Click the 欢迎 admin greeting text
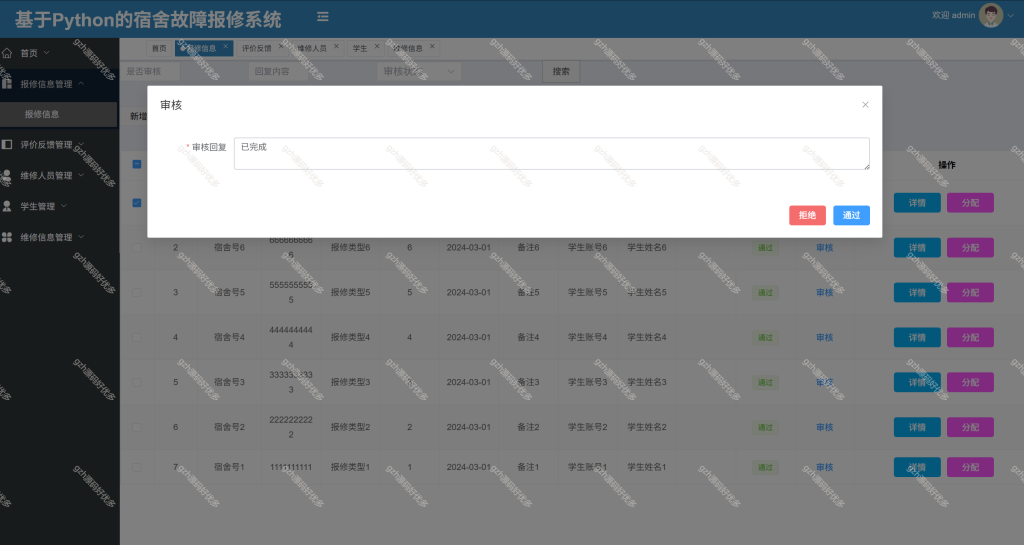Image resolution: width=1024 pixels, height=545 pixels. coord(953,15)
